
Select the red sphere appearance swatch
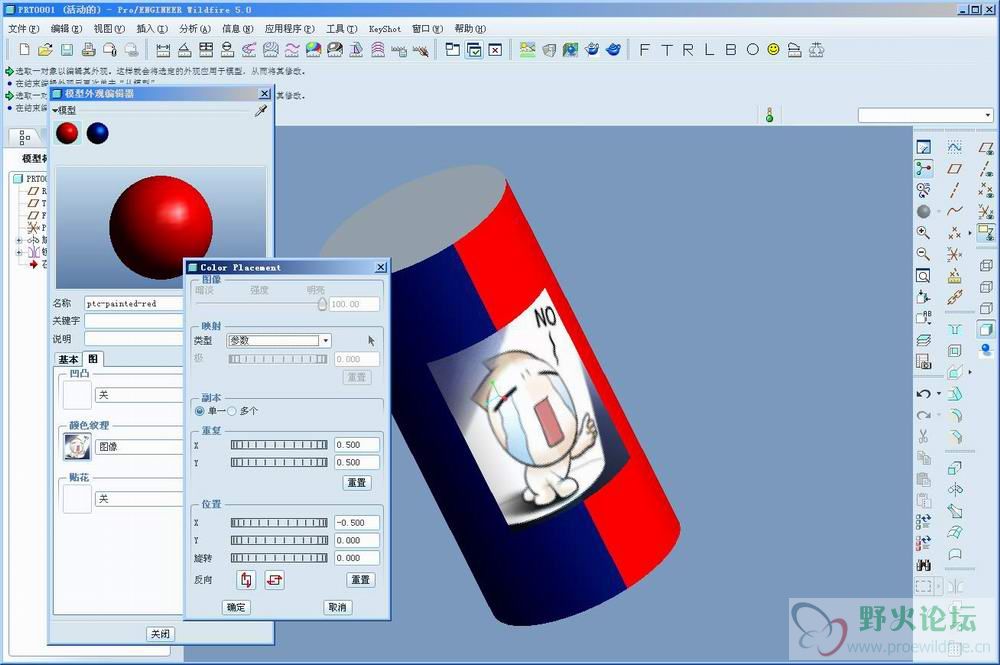[x=67, y=133]
